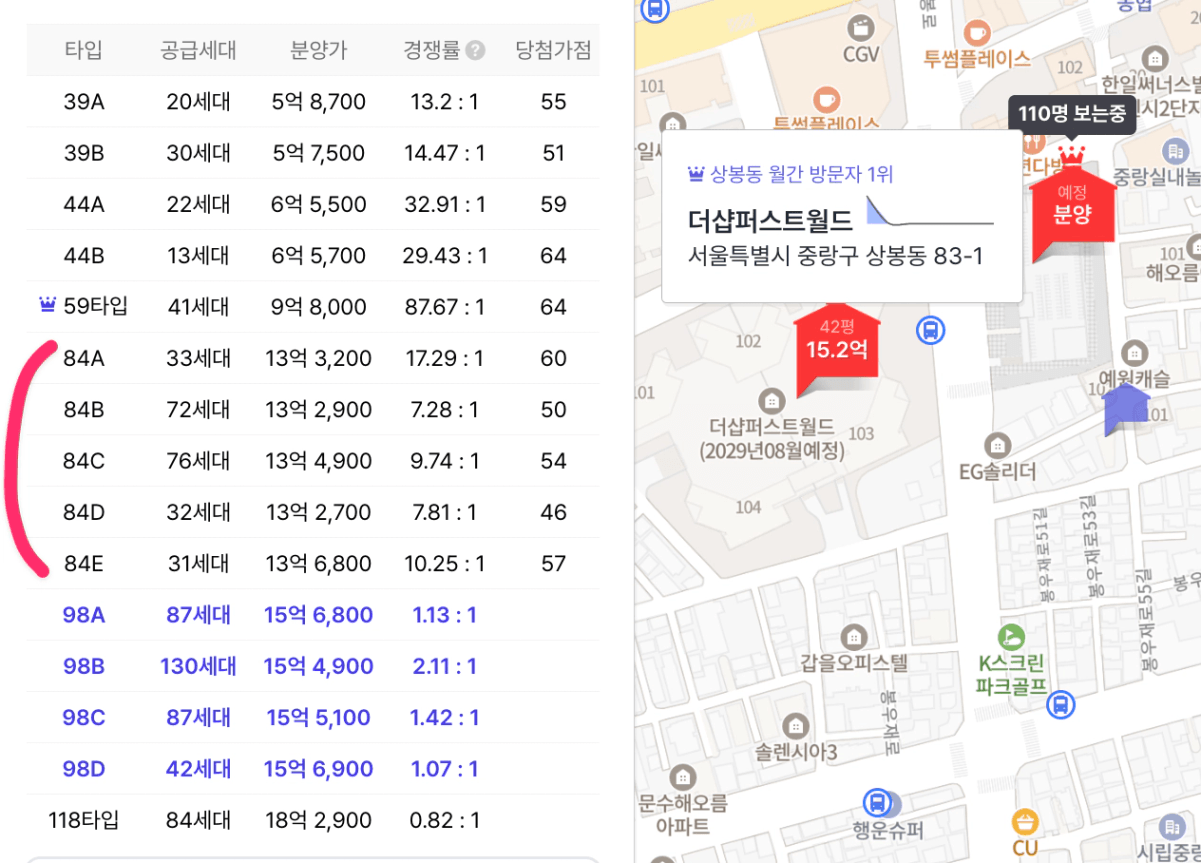The height and width of the screenshot is (863, 1201).
Task: Select the 39B type row
Action: pos(313,153)
